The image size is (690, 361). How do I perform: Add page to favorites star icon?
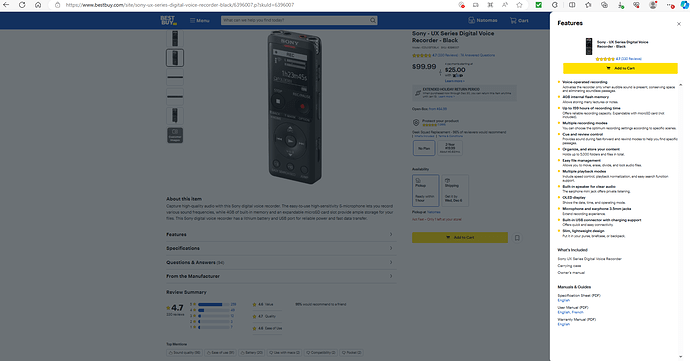pos(519,5)
